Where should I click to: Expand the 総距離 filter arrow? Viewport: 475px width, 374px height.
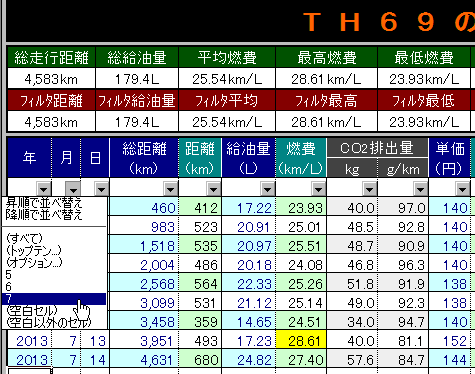(x=170, y=189)
